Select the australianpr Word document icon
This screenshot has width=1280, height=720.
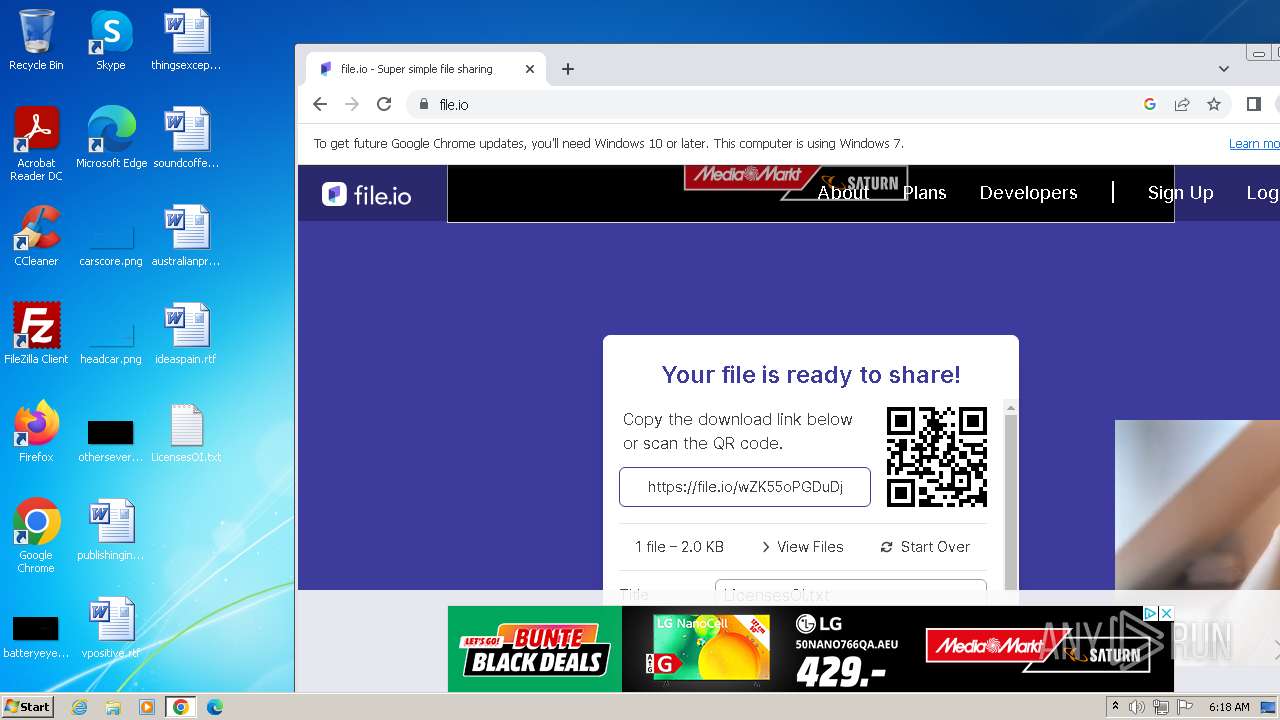coord(186,236)
